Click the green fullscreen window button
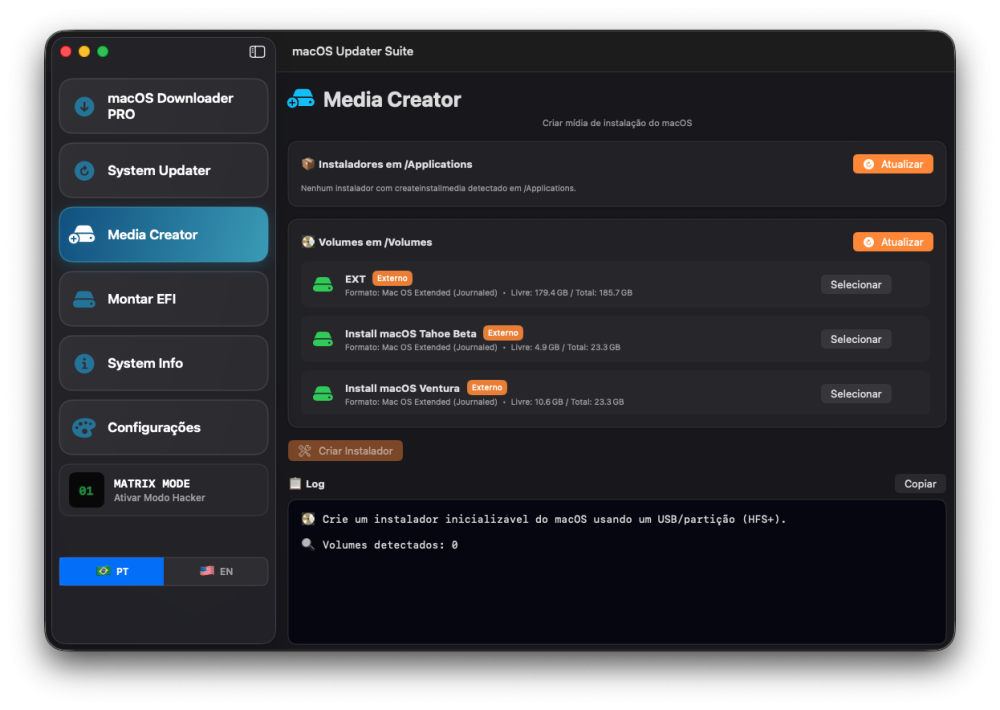This screenshot has height=710, width=1000. (x=103, y=52)
